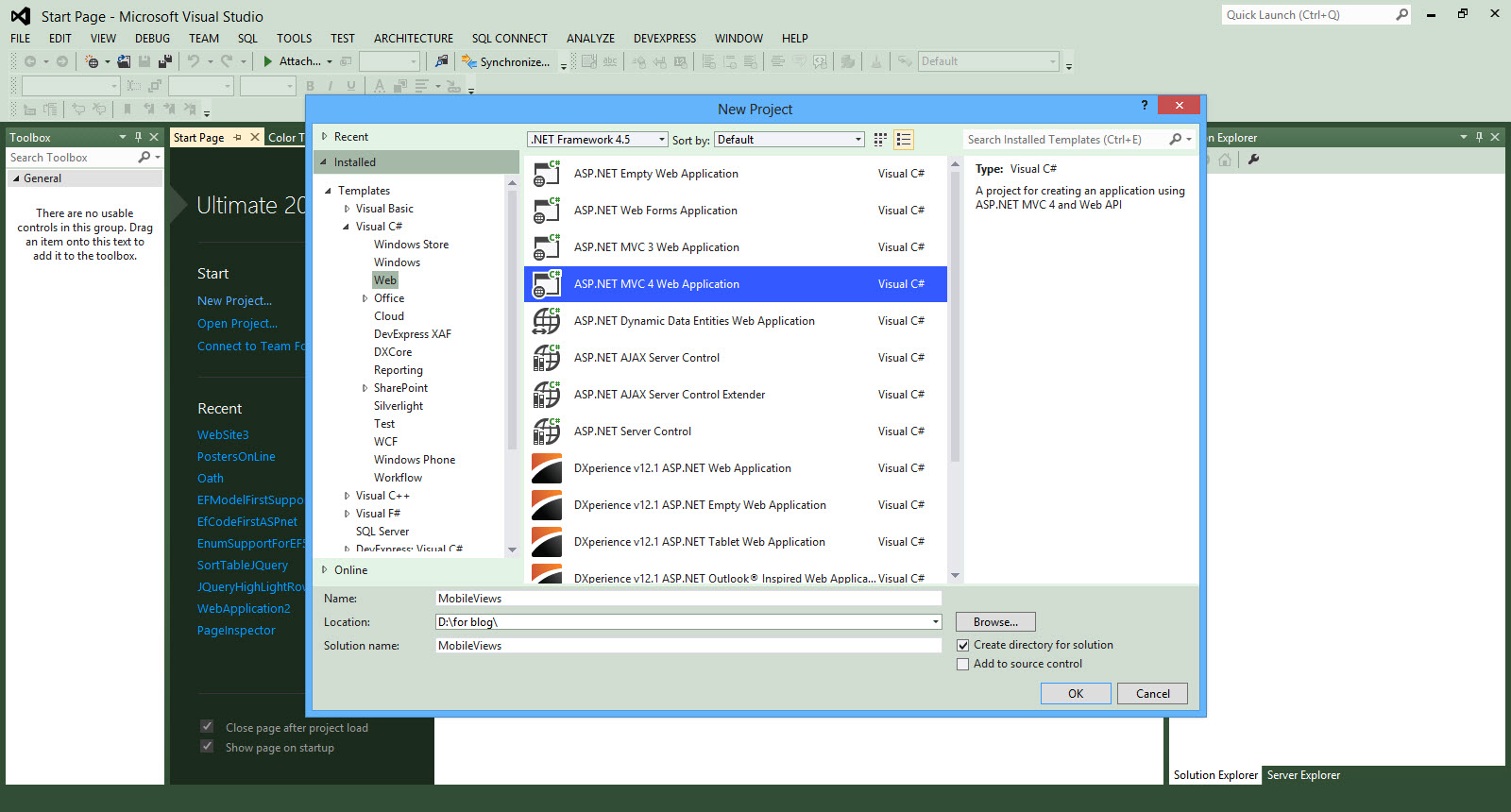Expand the Online templates section
1511x812 pixels.
coord(324,569)
